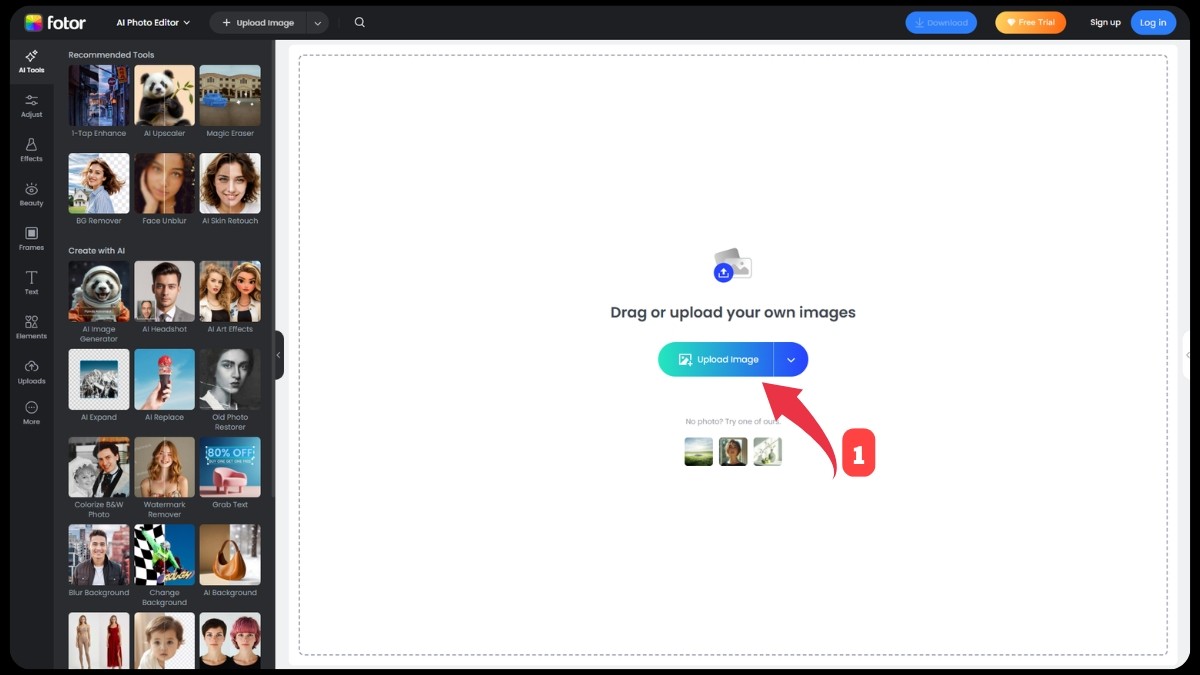Open the AI Photo Editor dropdown

(153, 22)
